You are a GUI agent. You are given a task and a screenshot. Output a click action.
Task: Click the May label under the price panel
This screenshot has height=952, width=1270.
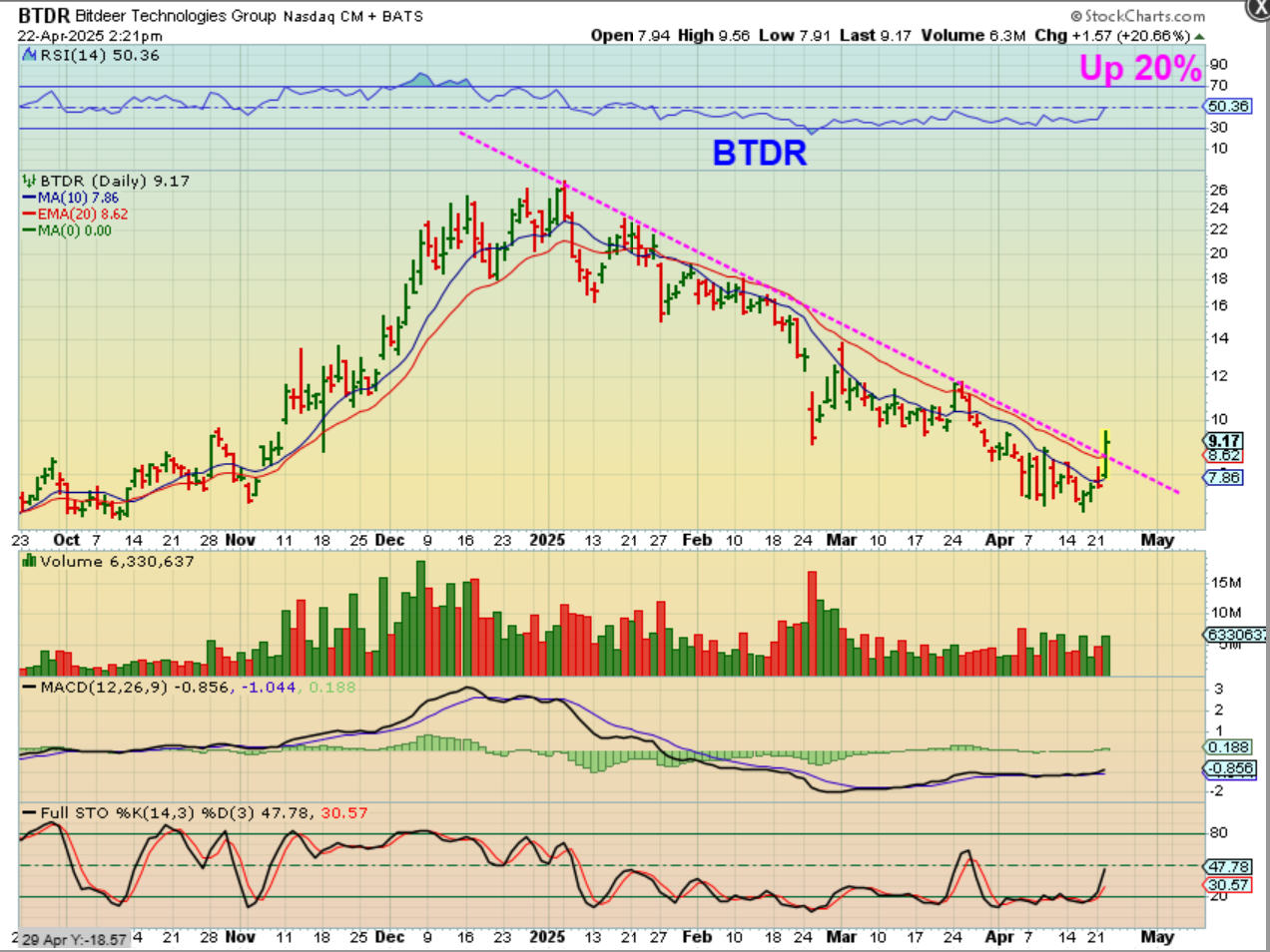click(x=1157, y=540)
